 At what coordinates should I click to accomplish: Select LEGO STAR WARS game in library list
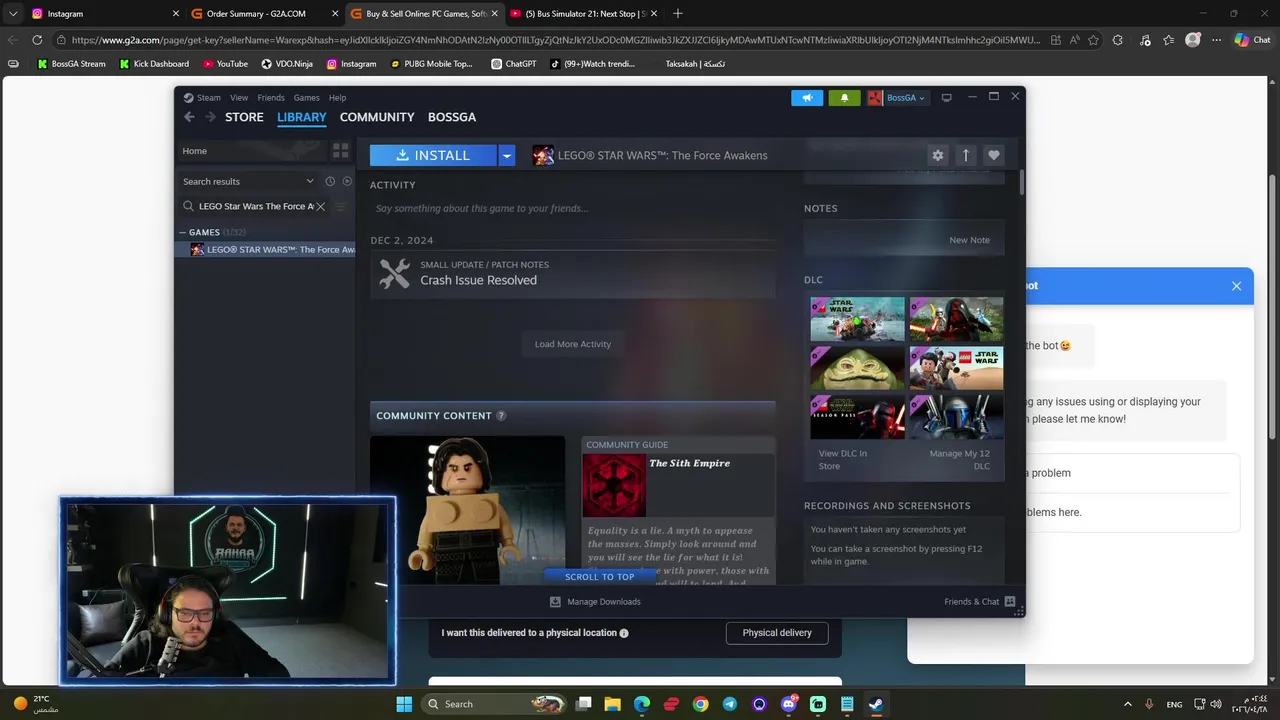click(266, 250)
